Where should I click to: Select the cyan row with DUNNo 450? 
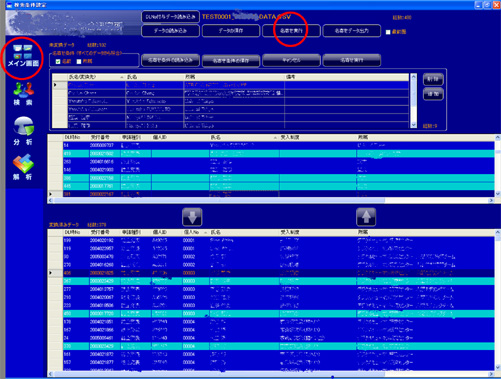pyautogui.click(x=278, y=313)
